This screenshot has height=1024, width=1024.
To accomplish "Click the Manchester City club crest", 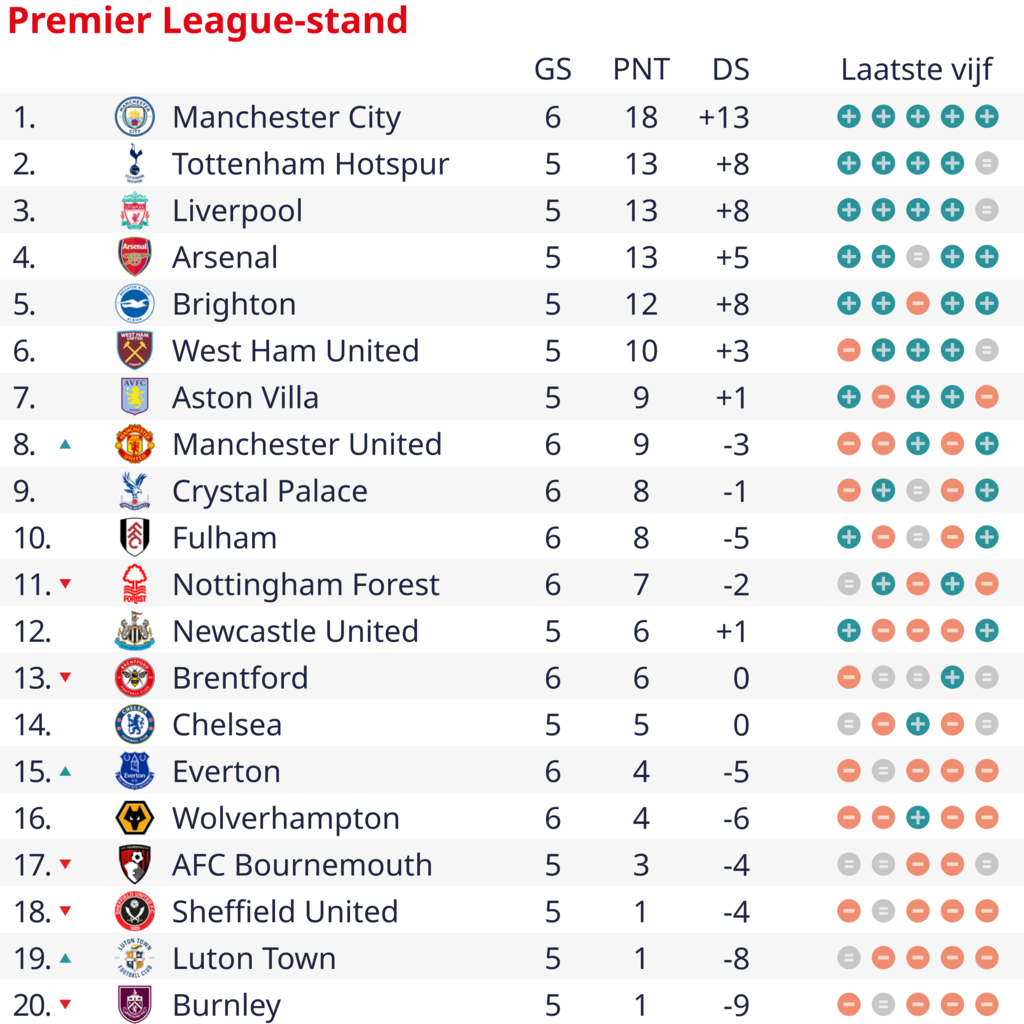I will (x=135, y=117).
